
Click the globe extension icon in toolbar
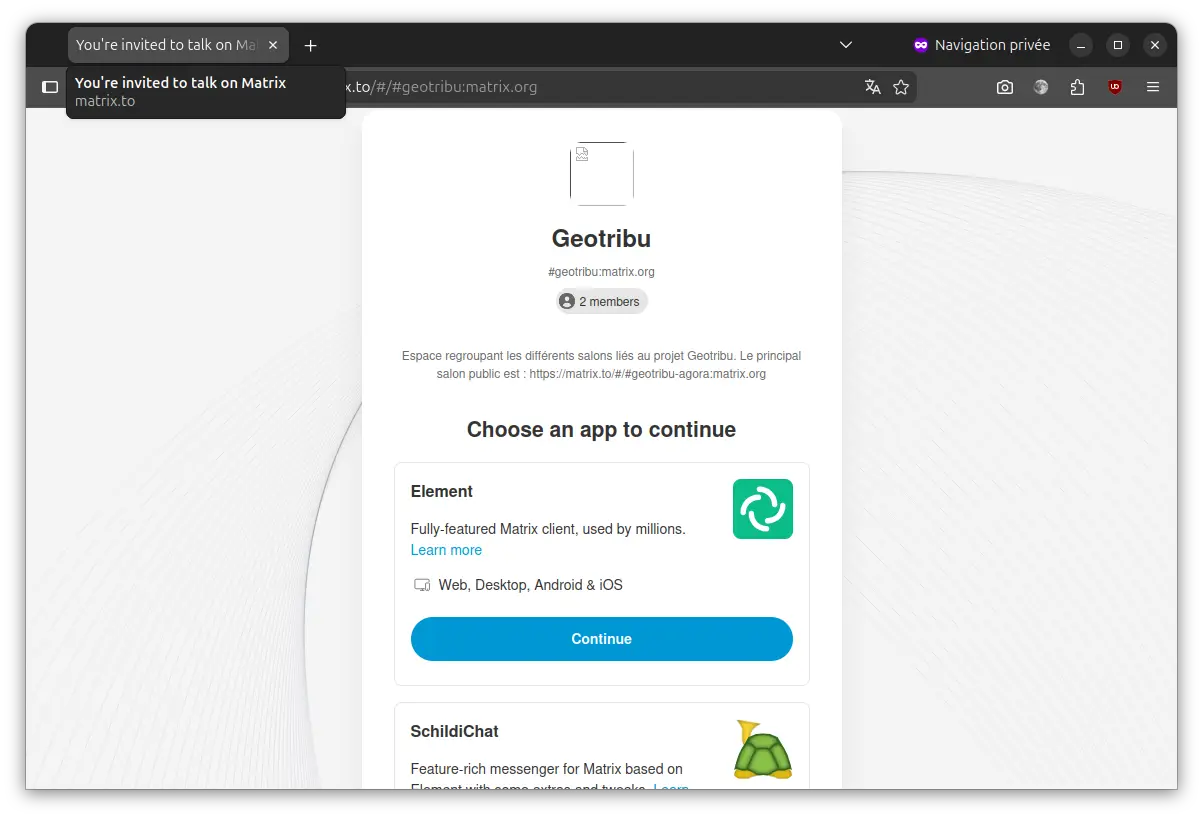[x=1041, y=87]
